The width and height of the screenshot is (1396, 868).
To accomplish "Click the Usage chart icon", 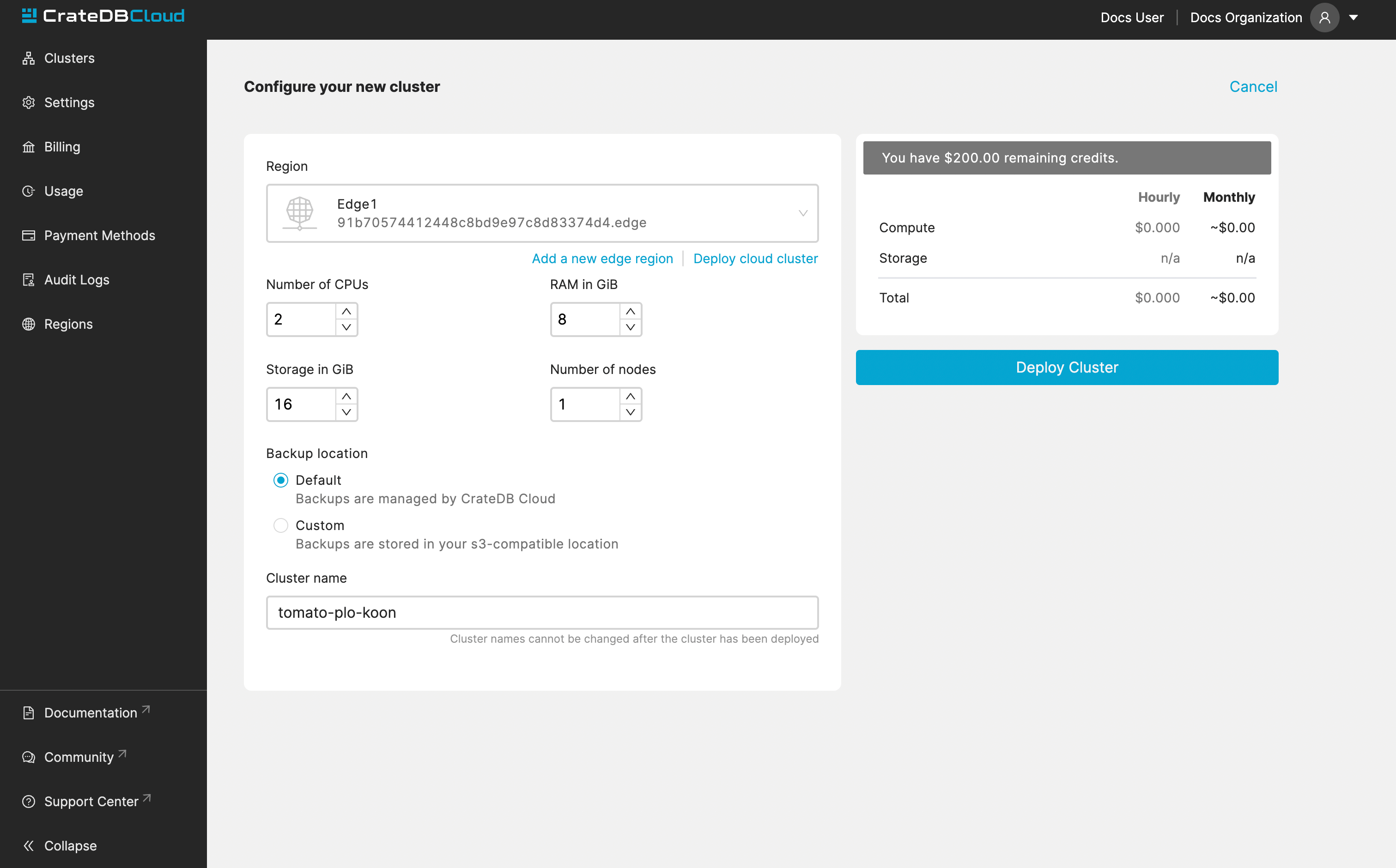I will pyautogui.click(x=28, y=191).
